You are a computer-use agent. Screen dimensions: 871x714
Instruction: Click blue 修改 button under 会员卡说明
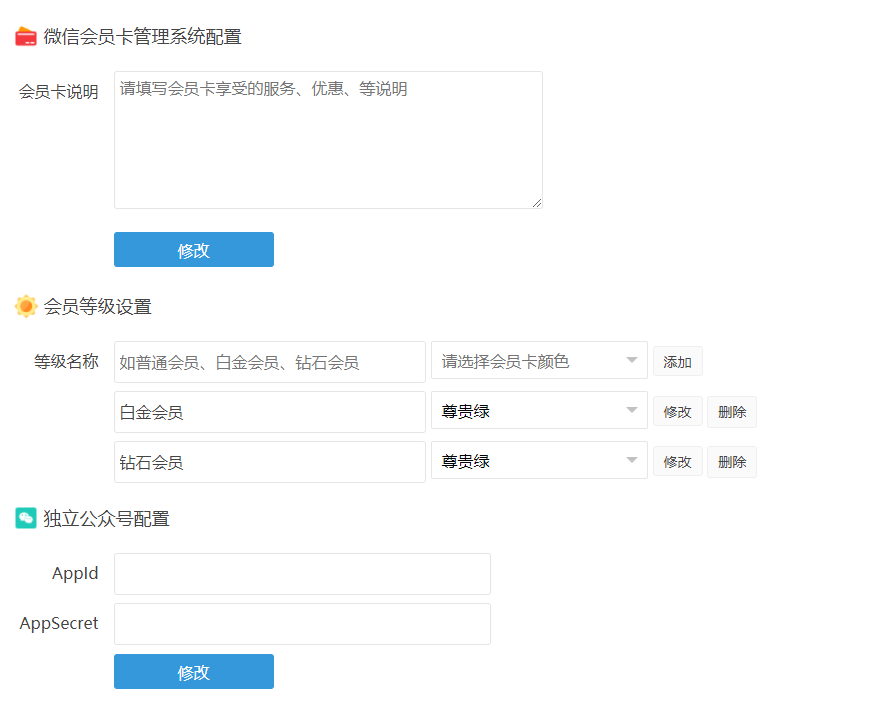pyautogui.click(x=193, y=250)
